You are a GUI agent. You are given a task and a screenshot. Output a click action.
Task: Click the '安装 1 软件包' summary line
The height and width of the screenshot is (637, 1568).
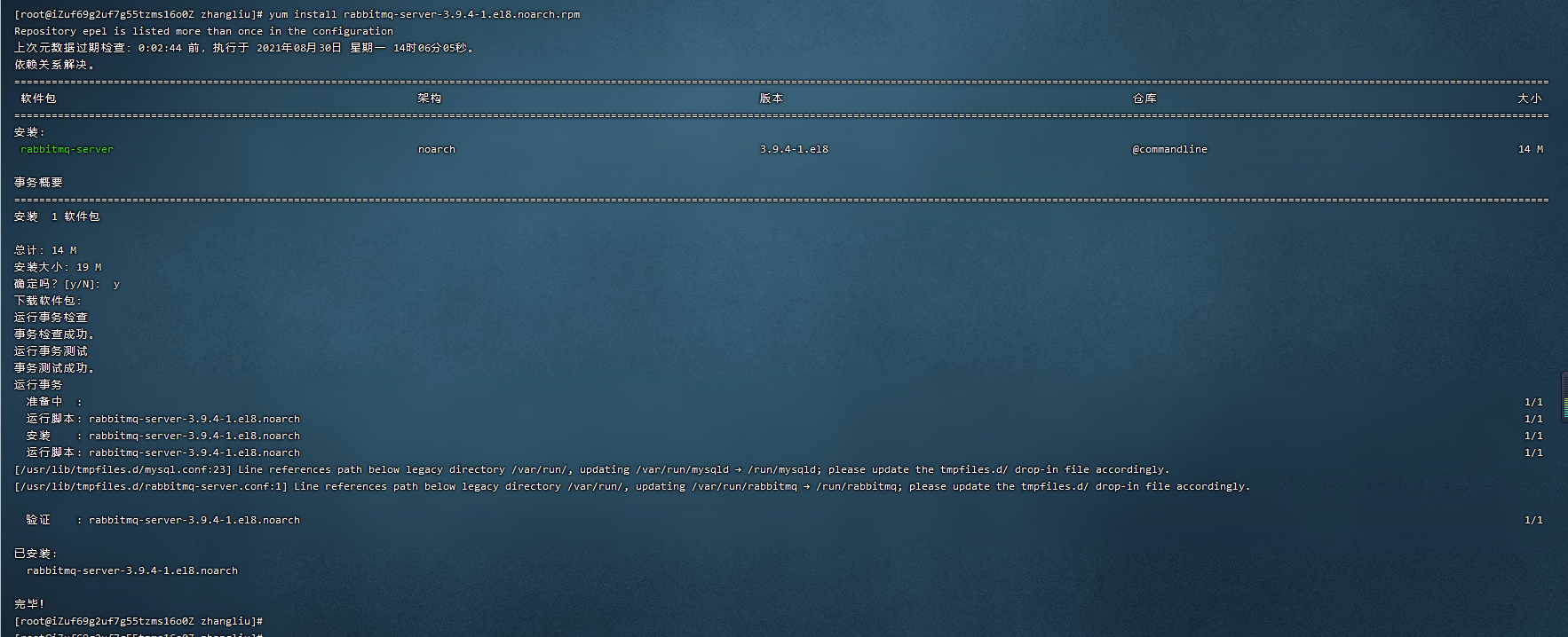pyautogui.click(x=57, y=216)
